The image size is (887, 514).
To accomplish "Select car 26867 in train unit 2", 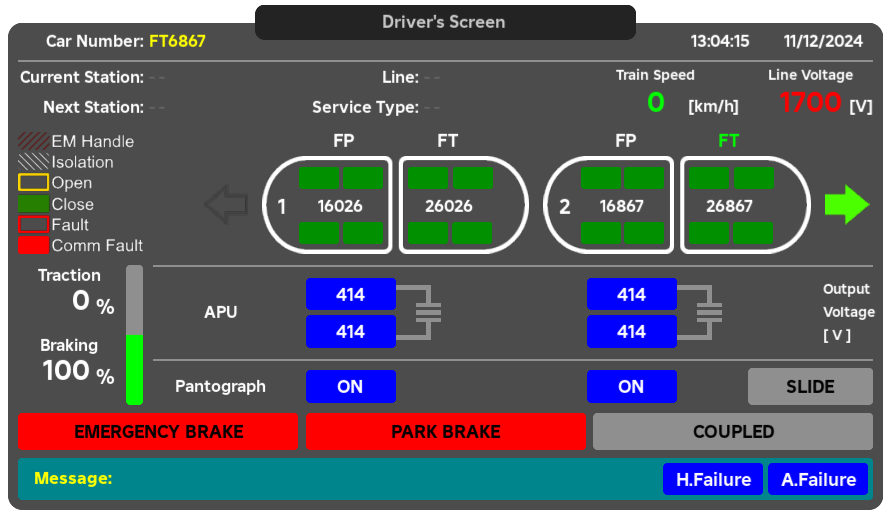I will pos(745,205).
